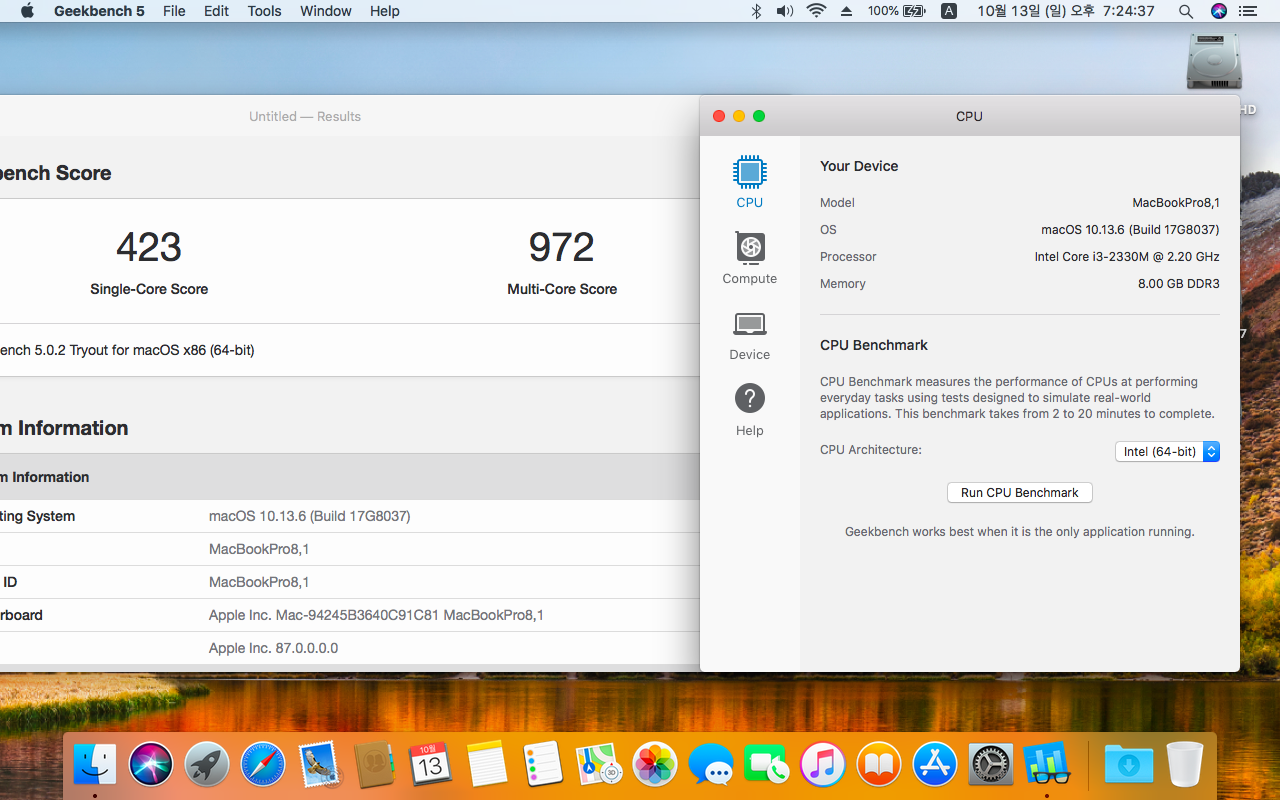The width and height of the screenshot is (1280, 800).
Task: Click macOS 10.13.6 in Results table
Action: [x=310, y=516]
